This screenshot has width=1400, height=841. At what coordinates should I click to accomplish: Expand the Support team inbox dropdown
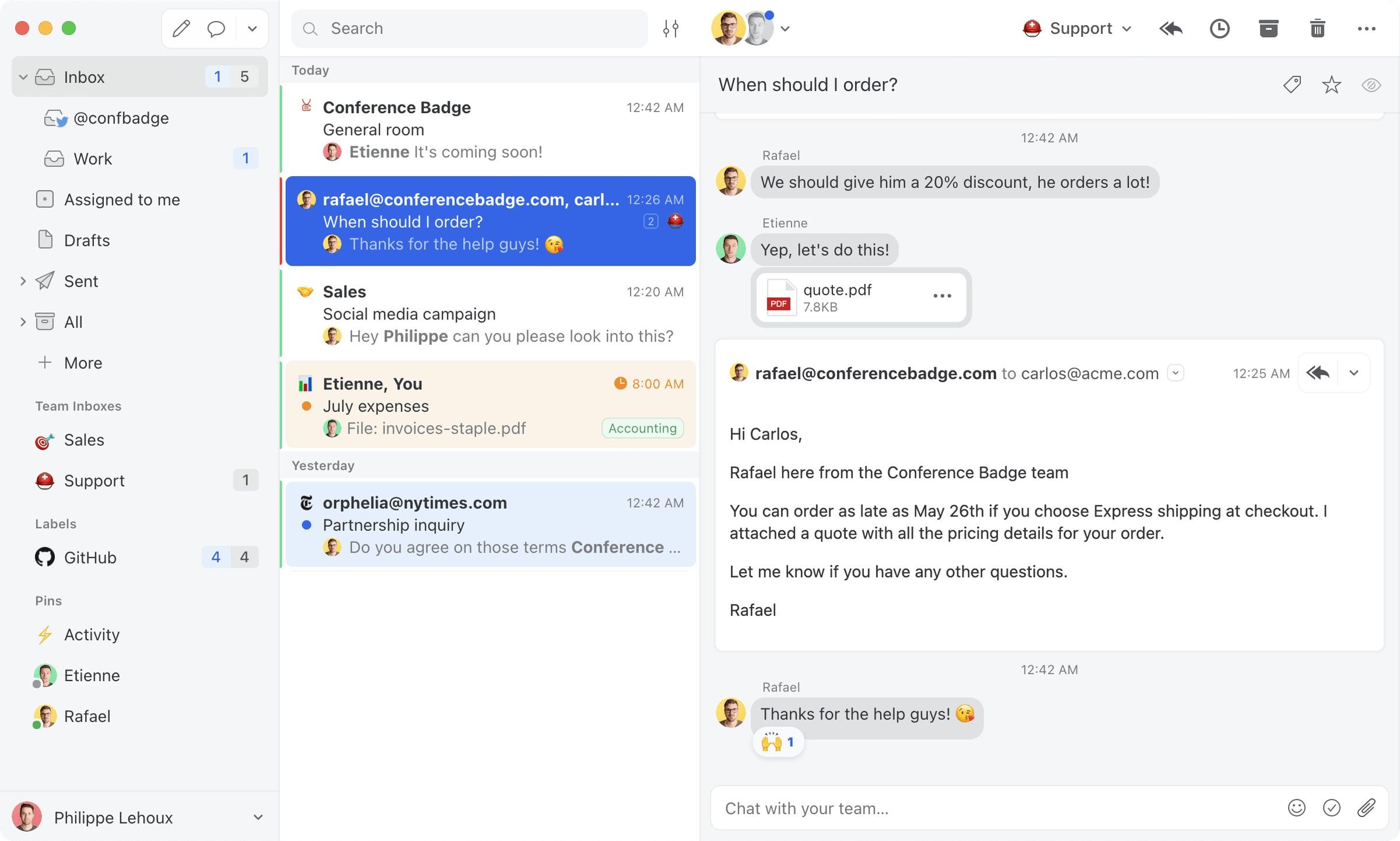[x=1128, y=28]
